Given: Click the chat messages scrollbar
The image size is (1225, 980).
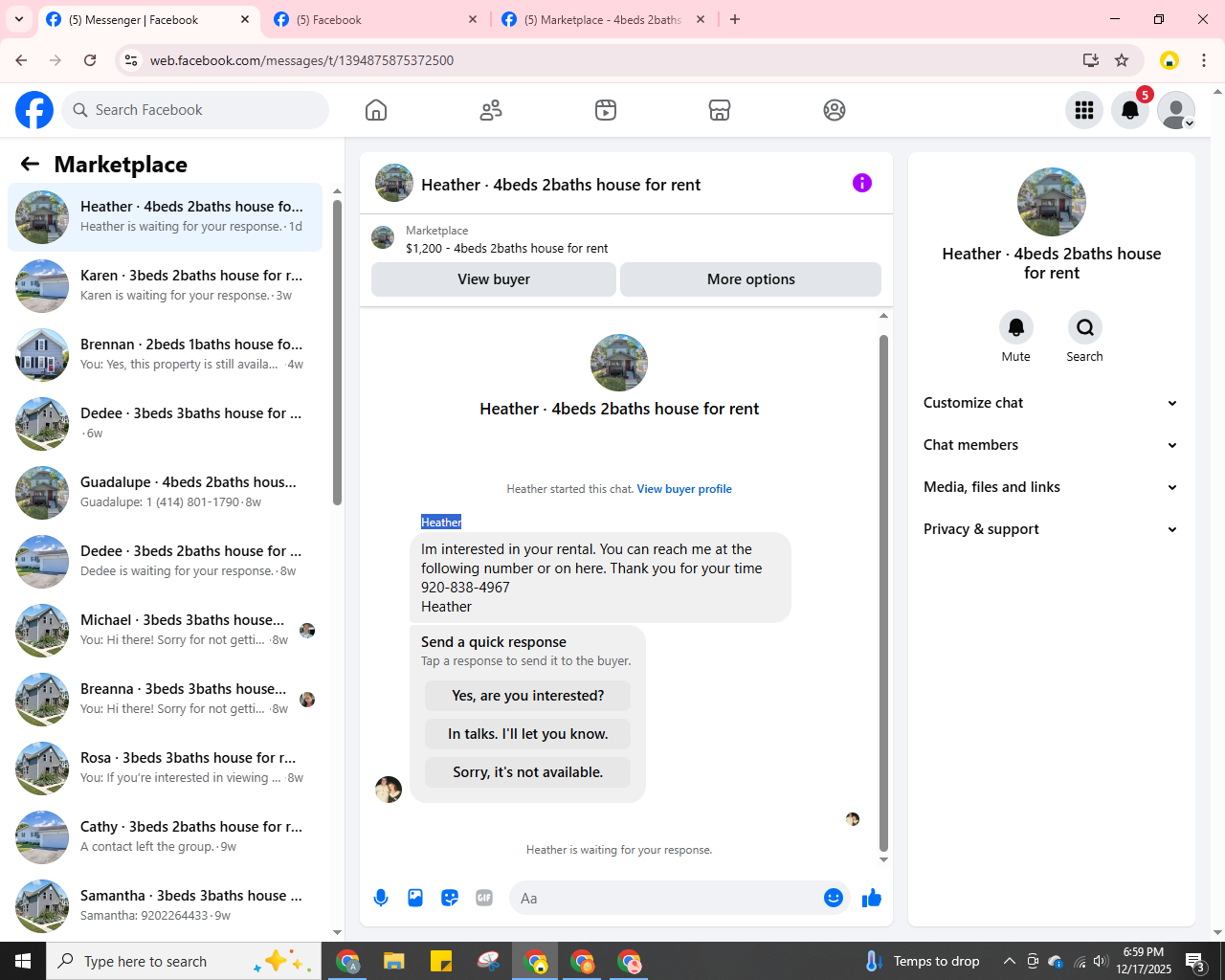Looking at the screenshot, I should coord(883,593).
